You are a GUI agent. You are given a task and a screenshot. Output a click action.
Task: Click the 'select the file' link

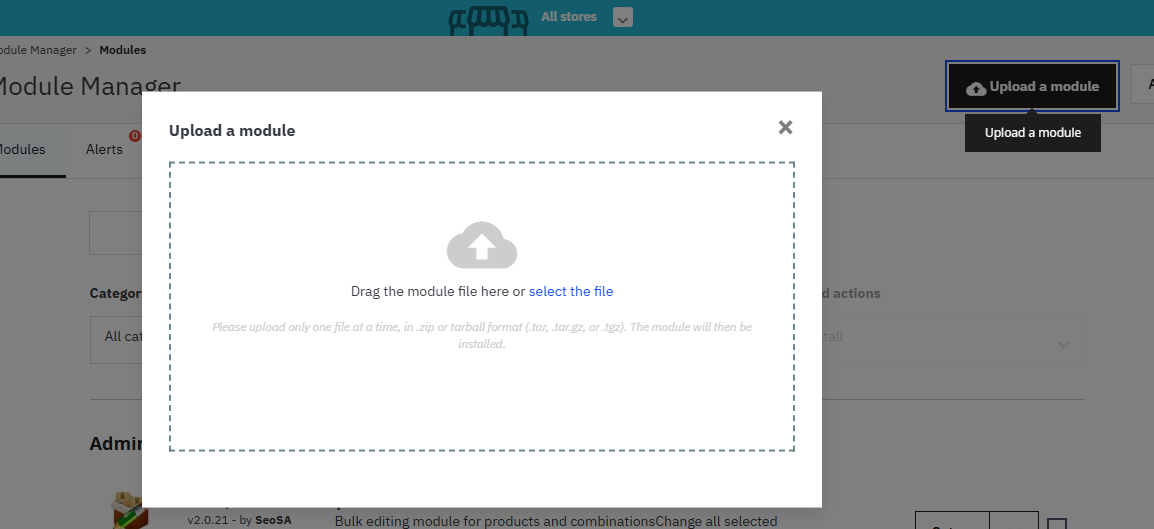570,291
